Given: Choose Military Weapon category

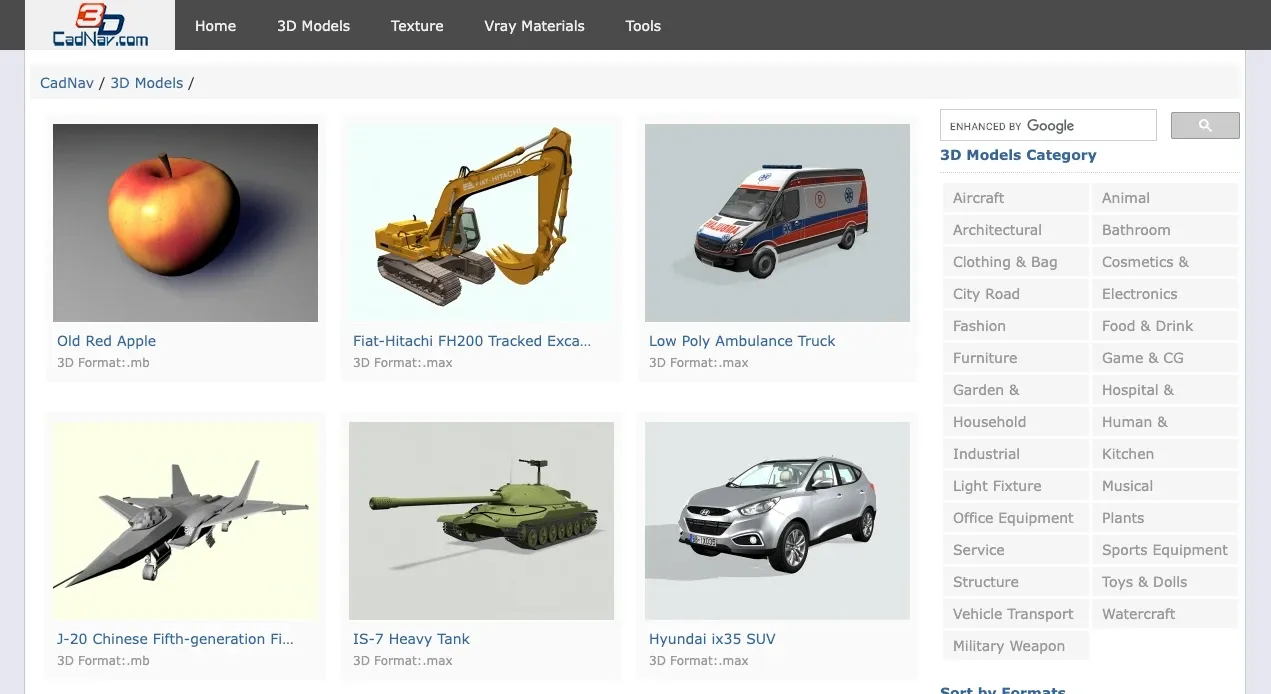Looking at the screenshot, I should click(1015, 646).
